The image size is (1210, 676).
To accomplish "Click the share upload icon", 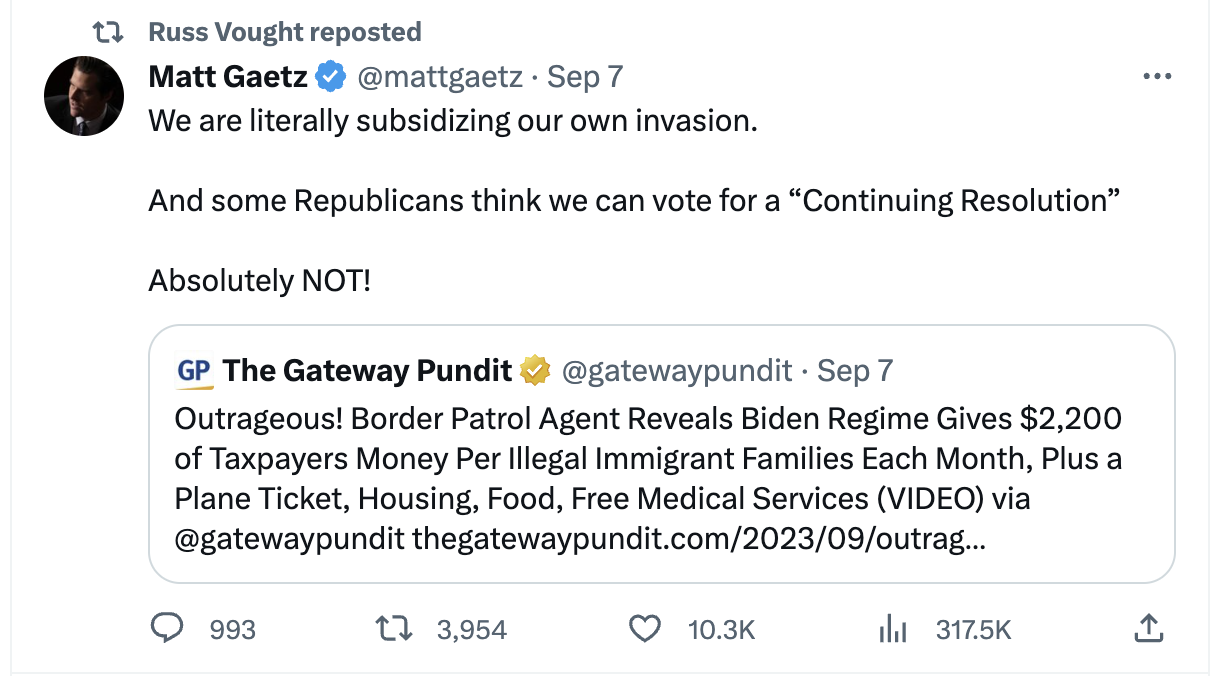I will (x=1148, y=629).
